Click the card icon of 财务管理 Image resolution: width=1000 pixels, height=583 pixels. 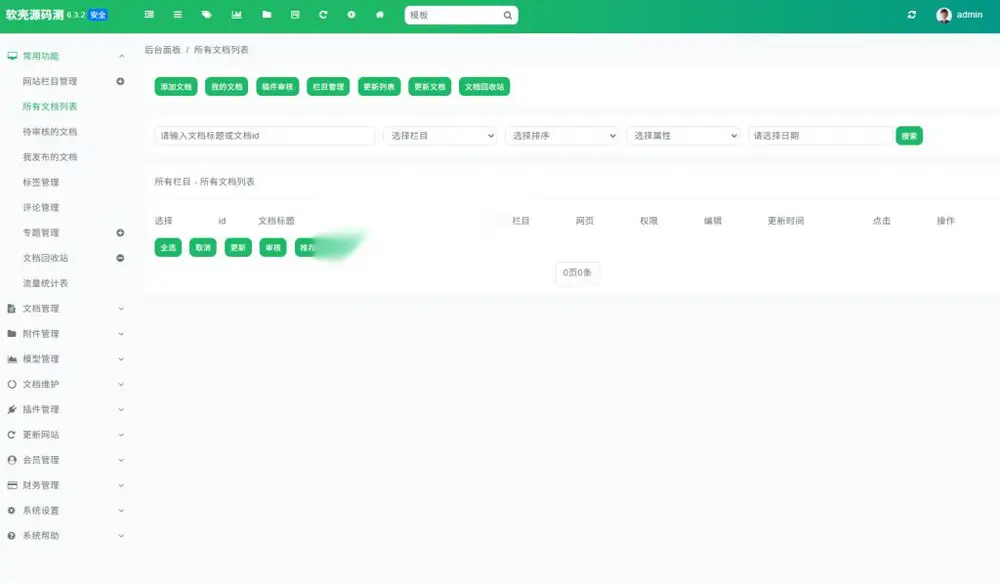[x=11, y=485]
